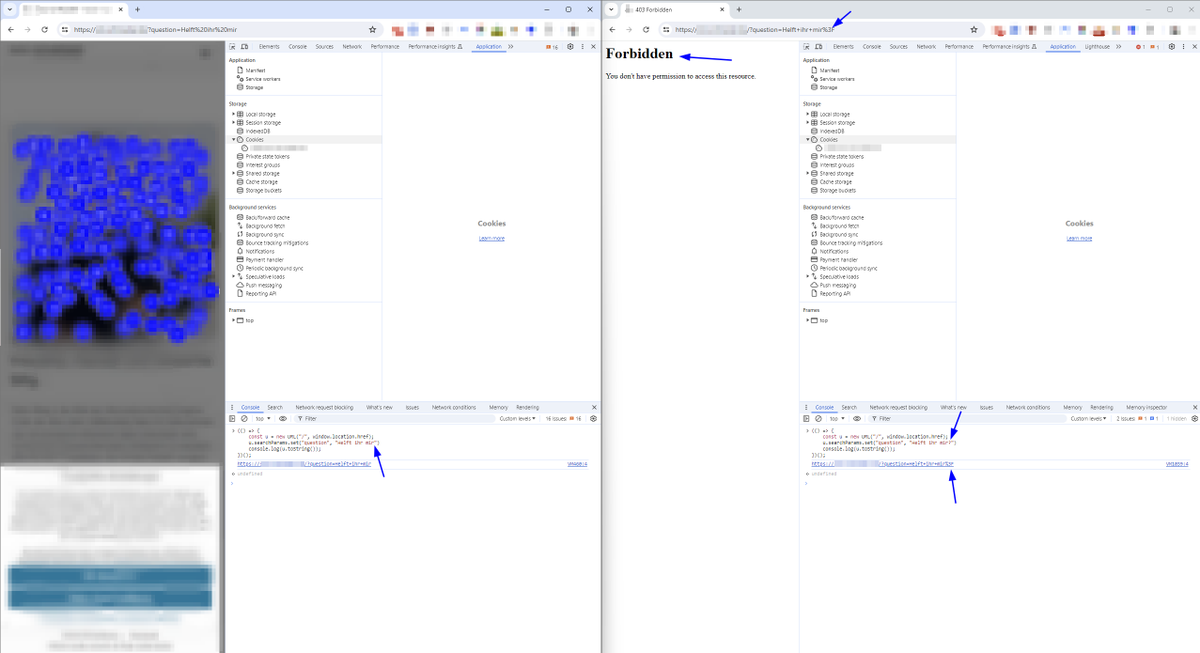Open Network request blocking tab, left drawer
The height and width of the screenshot is (653, 1200).
324,407
